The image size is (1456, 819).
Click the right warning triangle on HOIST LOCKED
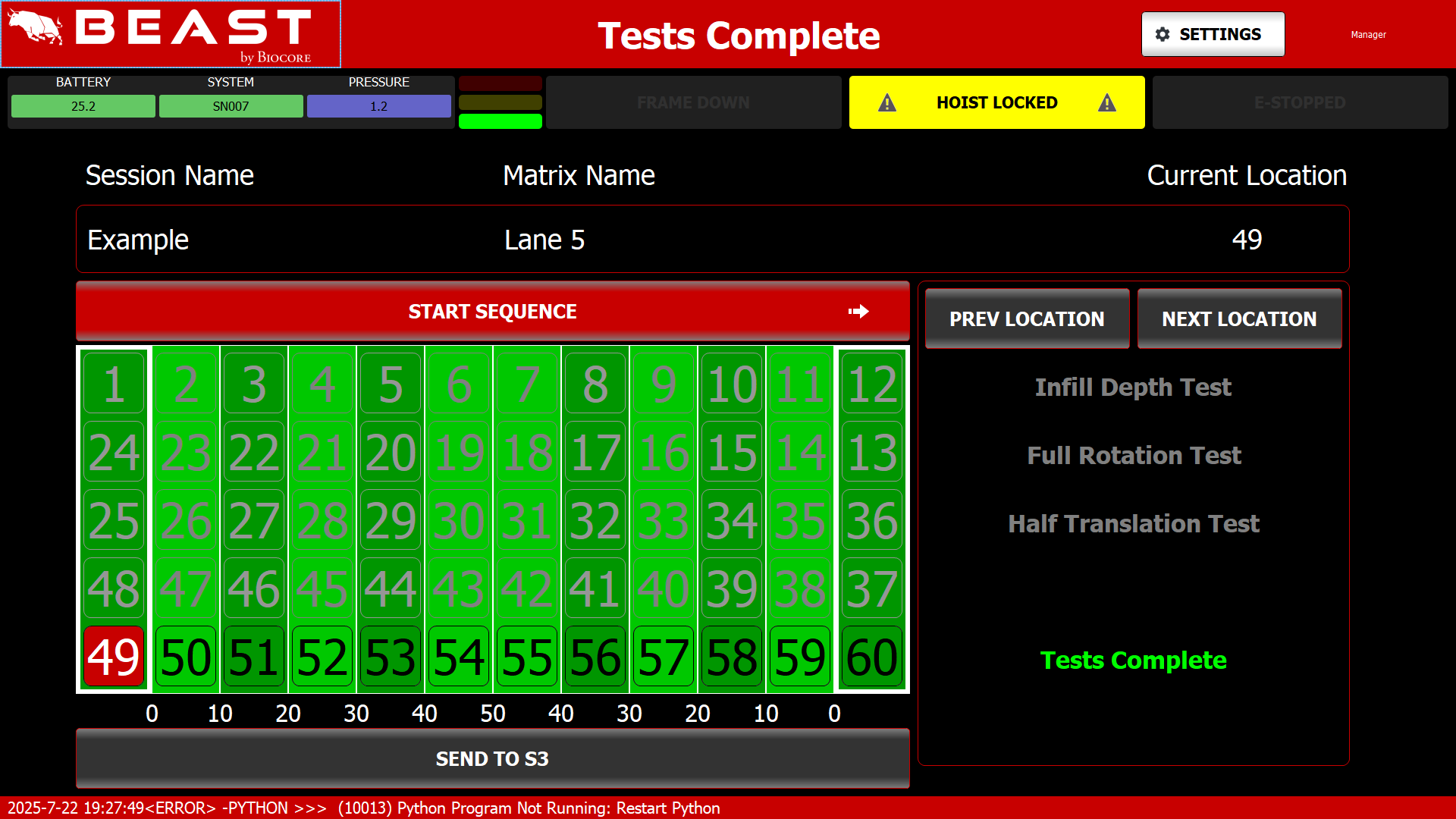(1106, 103)
